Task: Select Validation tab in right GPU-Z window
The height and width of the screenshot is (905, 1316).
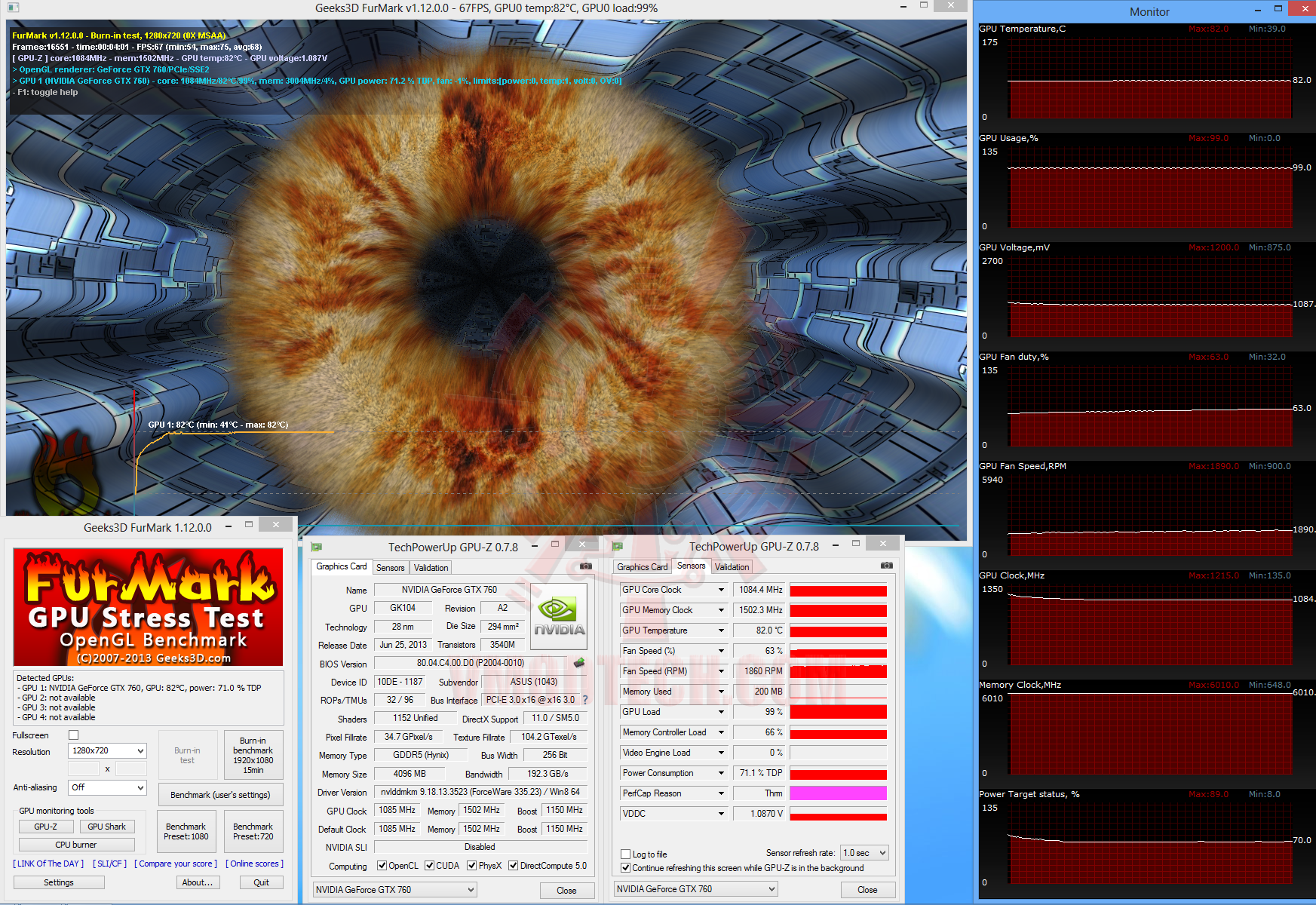Action: (x=732, y=567)
